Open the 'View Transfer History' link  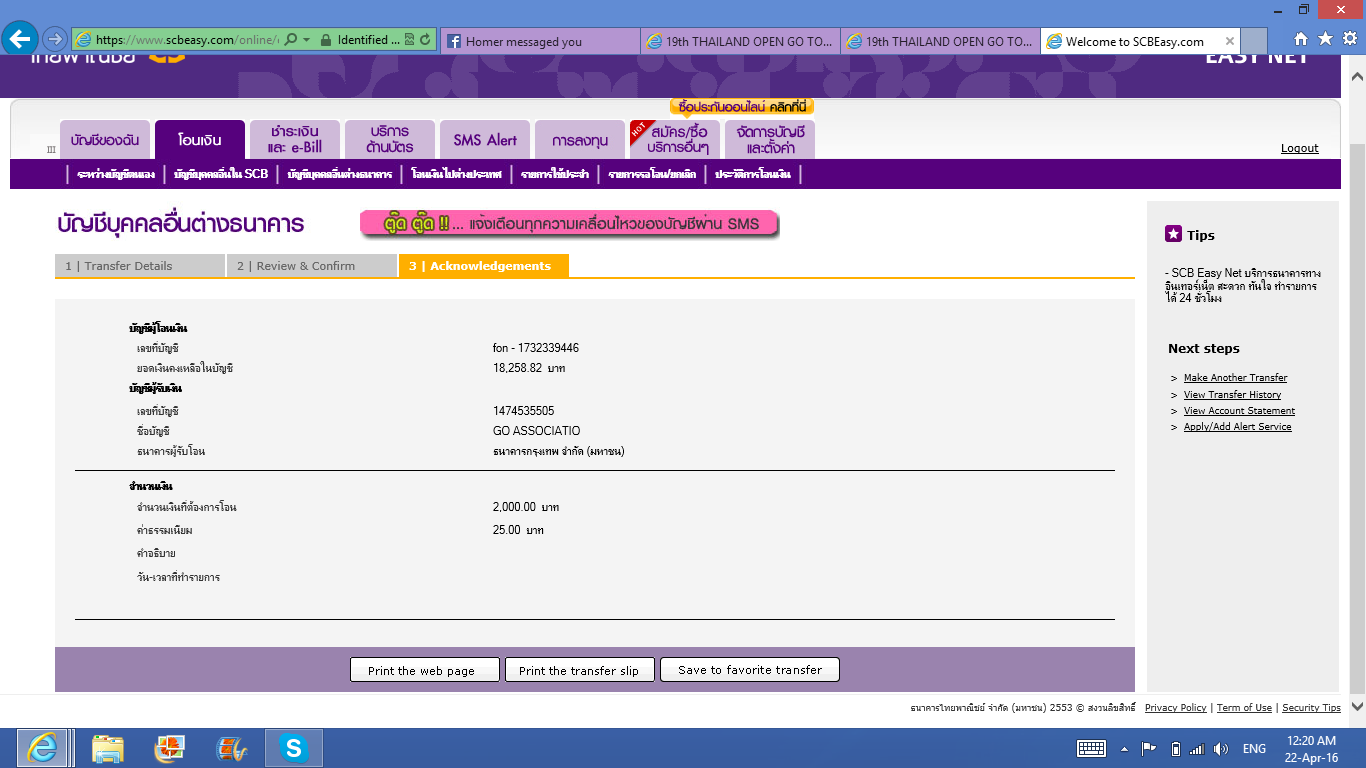(1232, 395)
